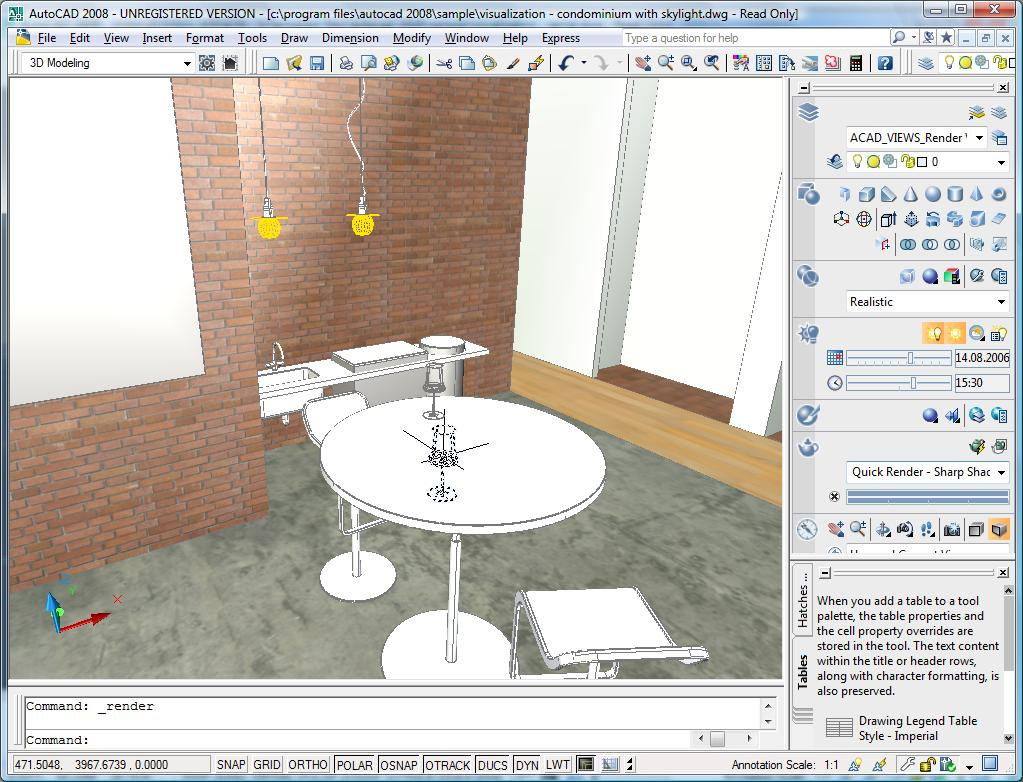Open the ACAD_VIEWS_Render layer state dropdown
The width and height of the screenshot is (1023, 782).
point(979,138)
